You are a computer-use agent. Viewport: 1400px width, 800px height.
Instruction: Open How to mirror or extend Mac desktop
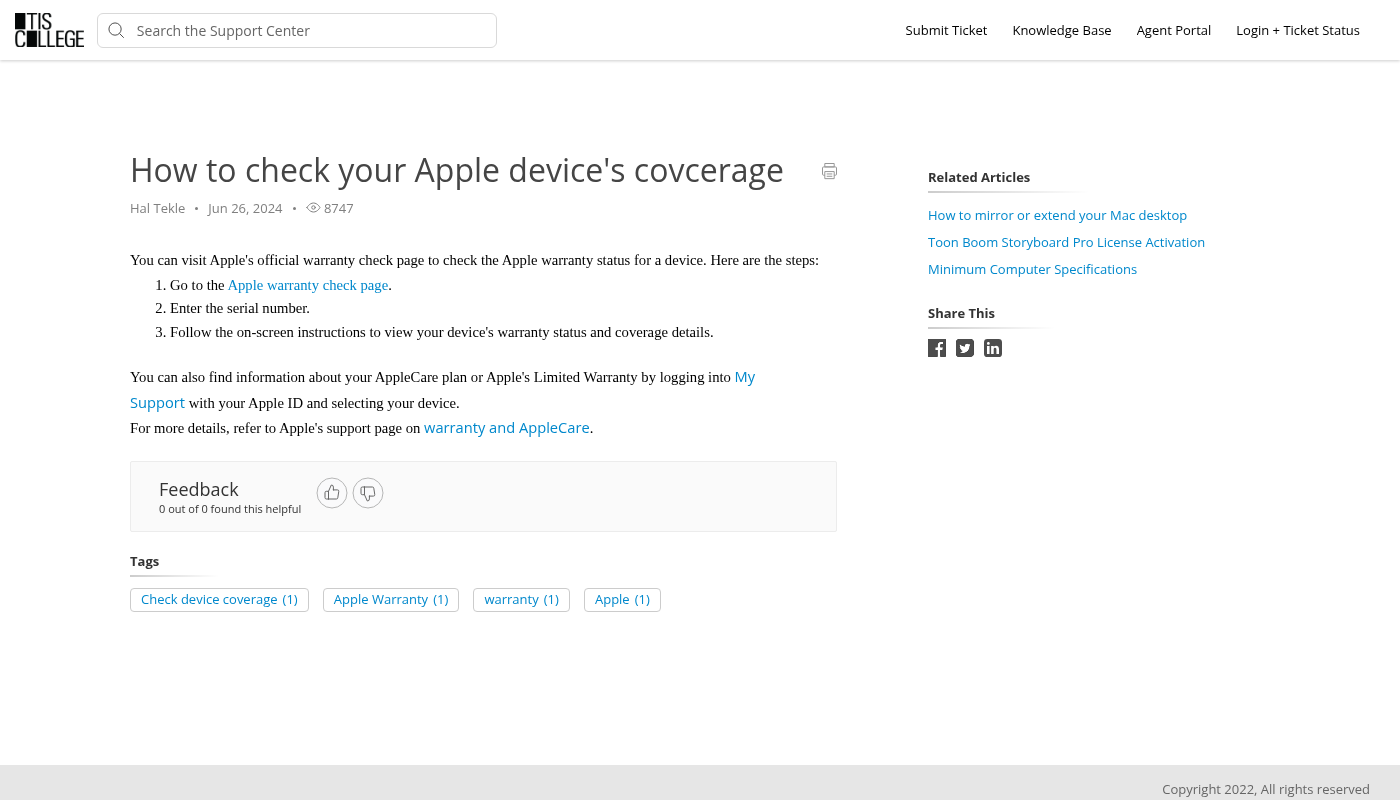tap(1057, 215)
